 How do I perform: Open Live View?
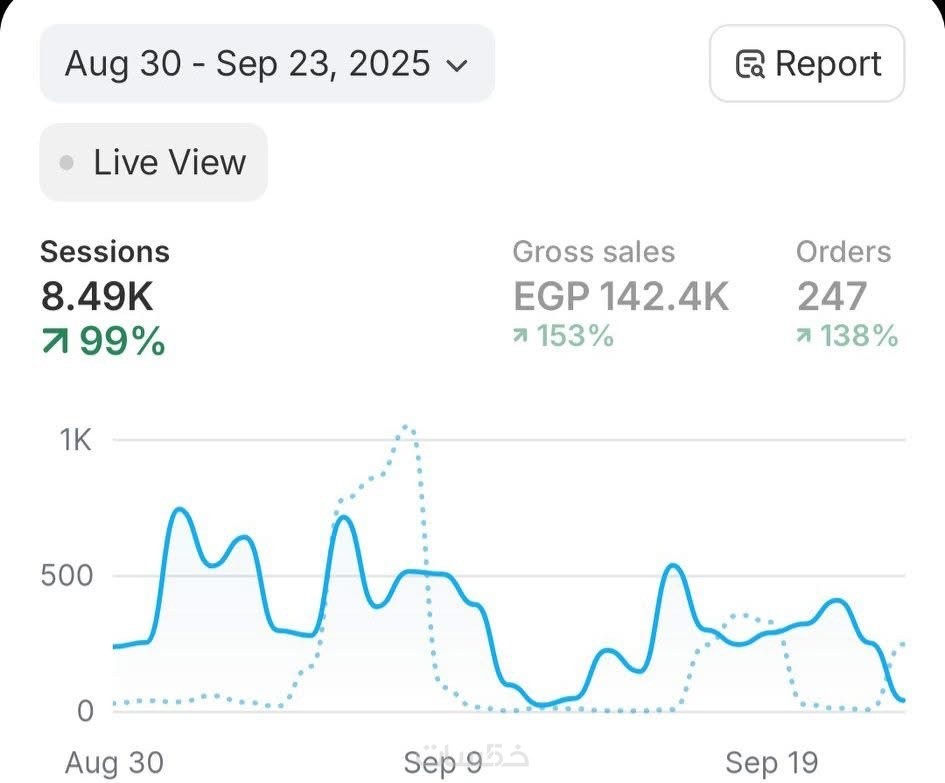pyautogui.click(x=154, y=162)
